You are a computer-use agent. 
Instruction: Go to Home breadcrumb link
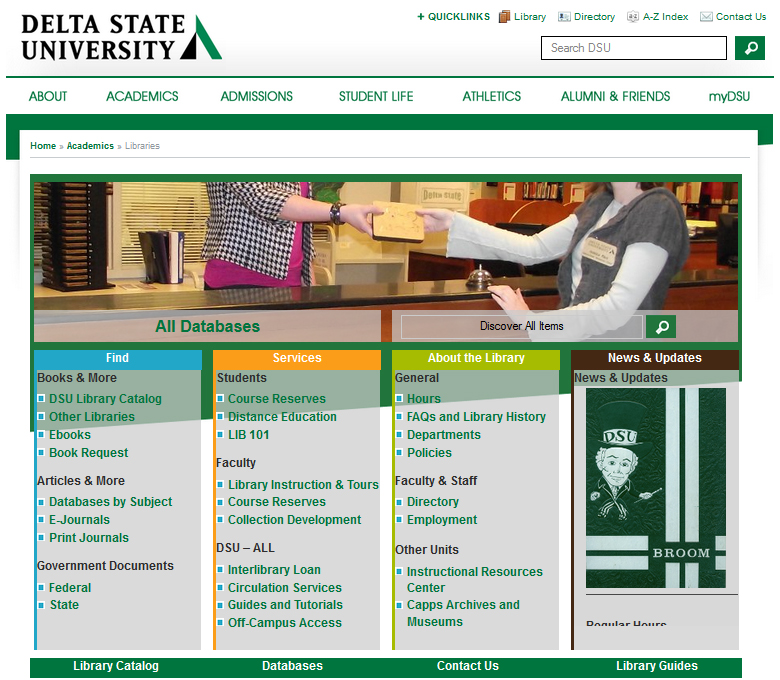coord(43,146)
